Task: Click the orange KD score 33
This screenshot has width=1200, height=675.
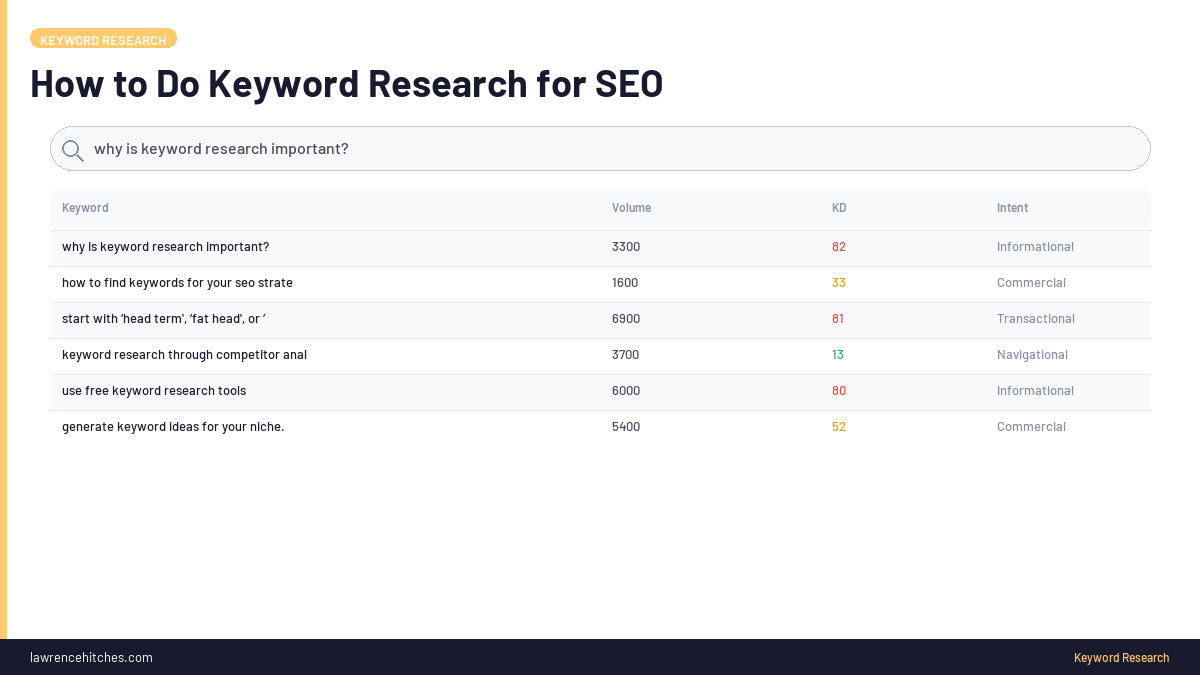Action: (x=839, y=282)
